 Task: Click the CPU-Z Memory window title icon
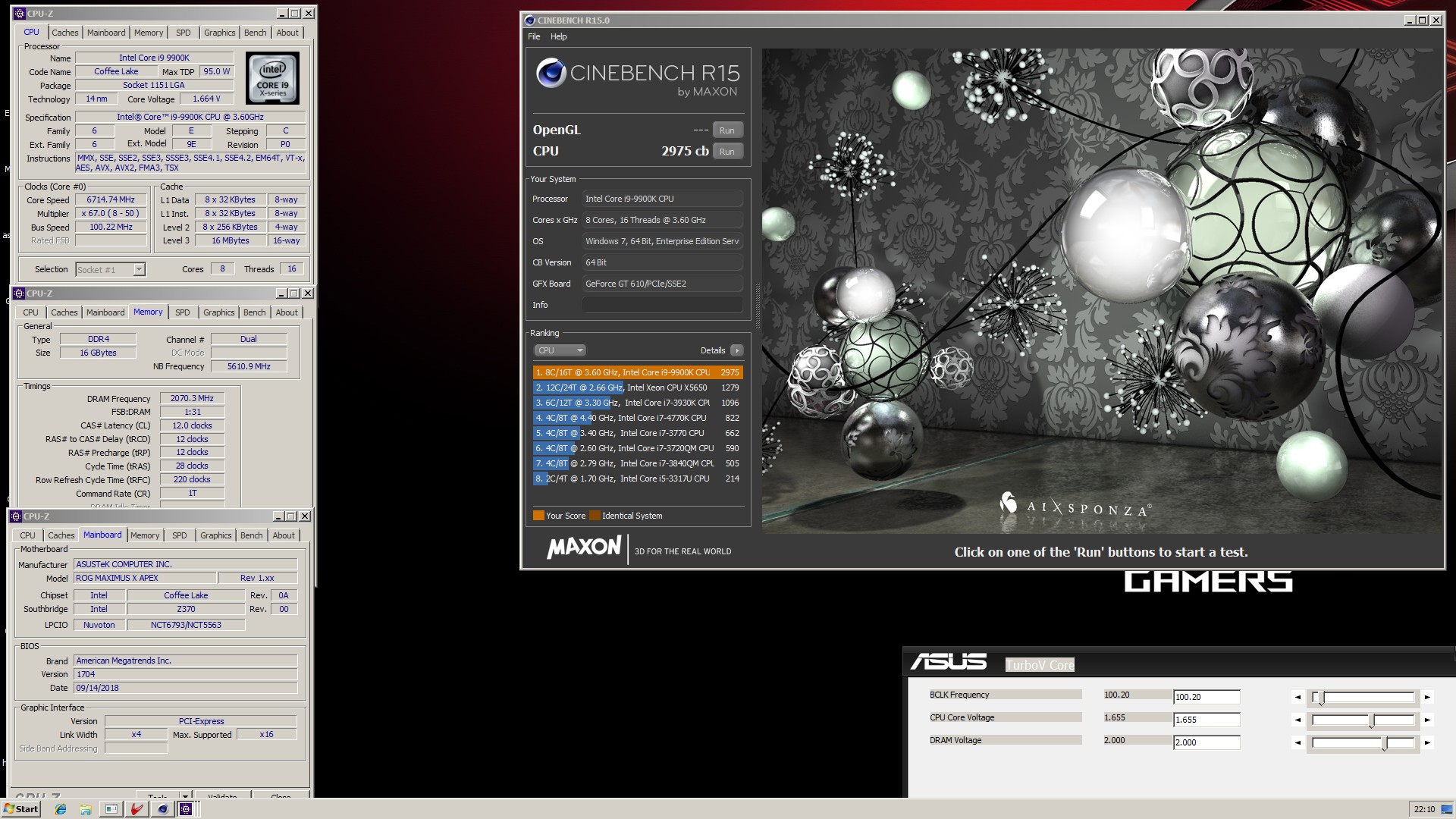point(19,293)
